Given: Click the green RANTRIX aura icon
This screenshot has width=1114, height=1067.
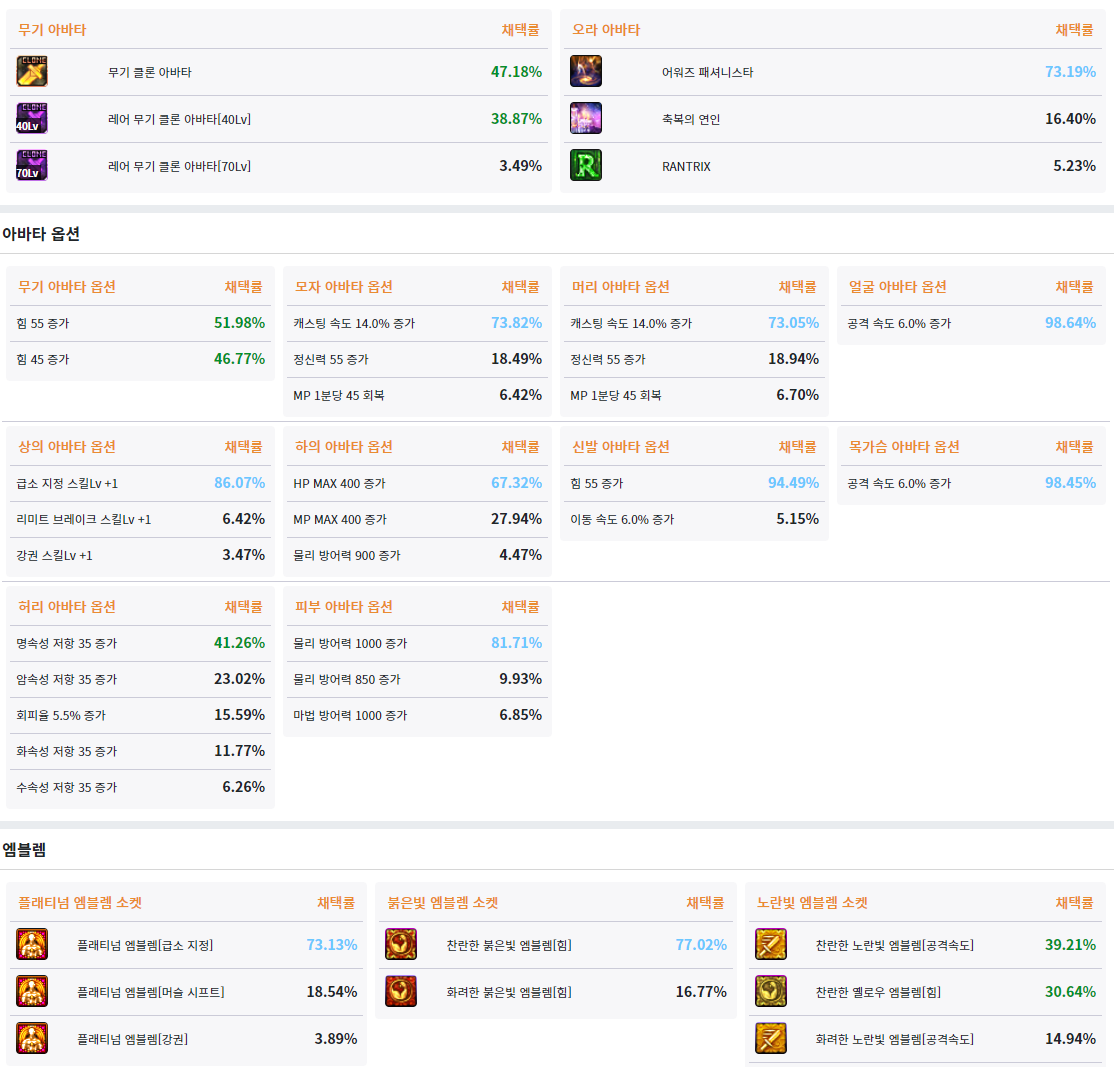Looking at the screenshot, I should pos(586,166).
